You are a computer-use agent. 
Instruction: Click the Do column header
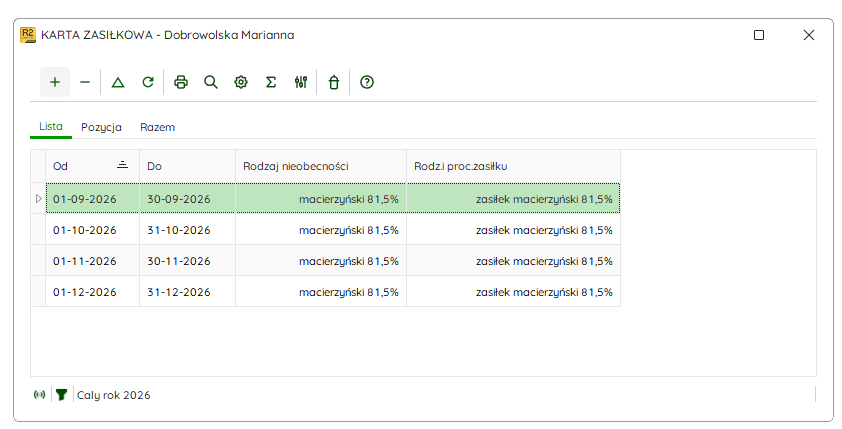pyautogui.click(x=187, y=166)
